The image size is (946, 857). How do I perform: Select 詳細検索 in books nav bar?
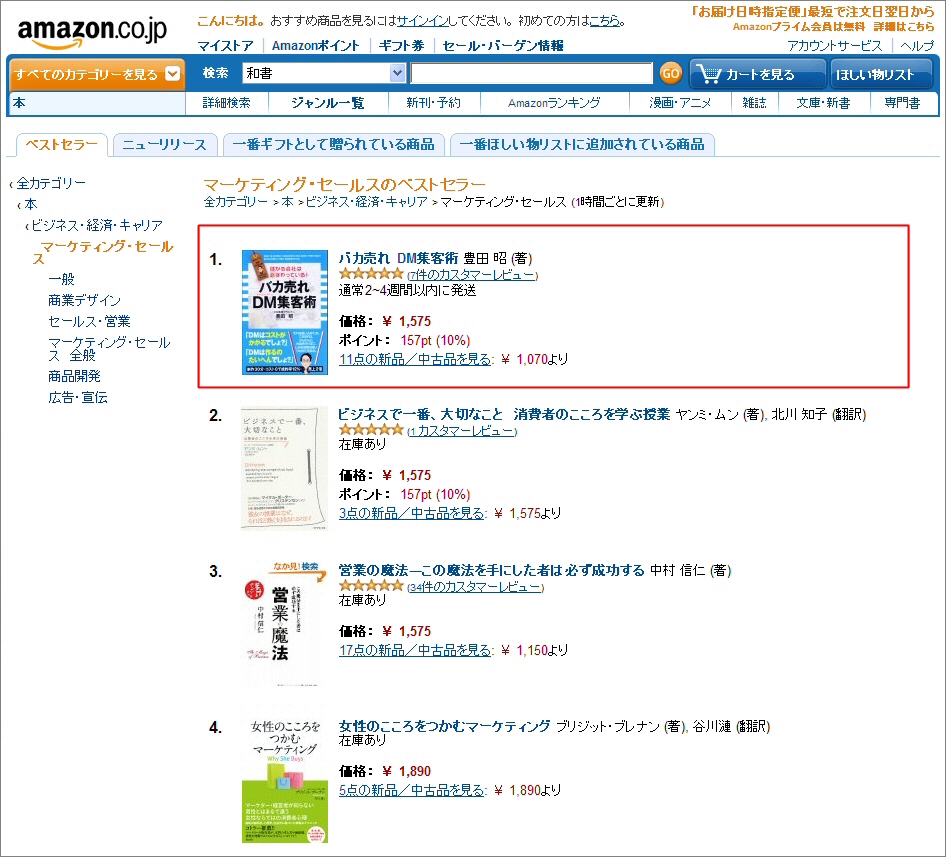tap(226, 103)
